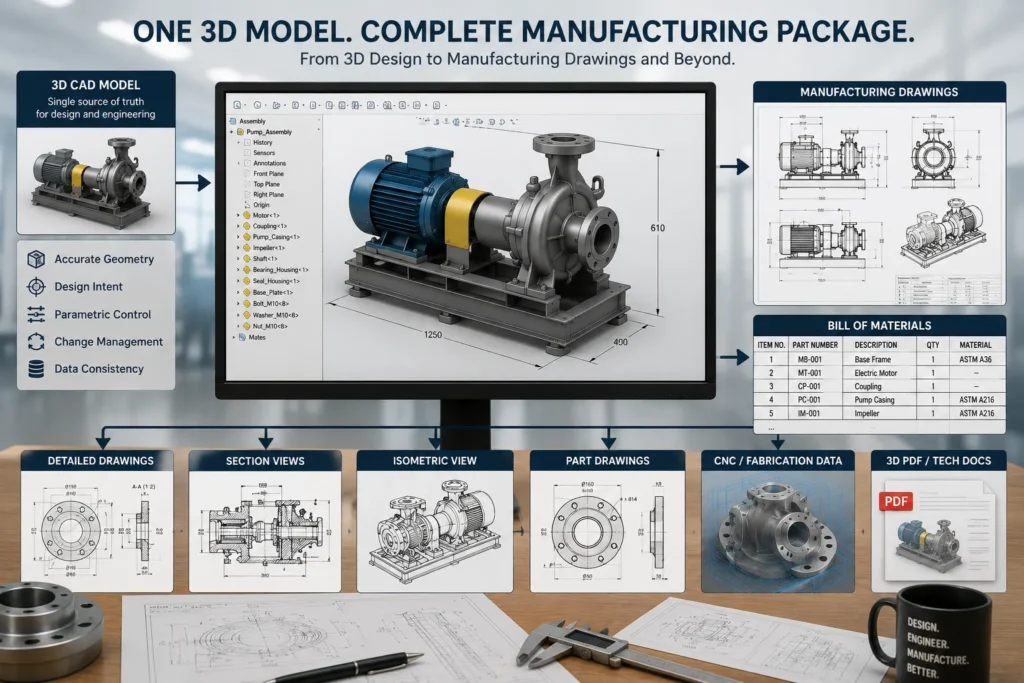The width and height of the screenshot is (1024, 683).
Task: Click the Mates paperclip icon in the tree
Action: (x=242, y=337)
